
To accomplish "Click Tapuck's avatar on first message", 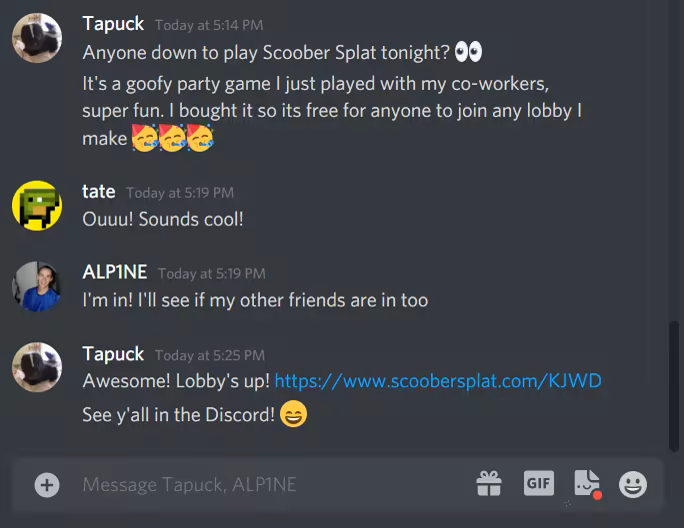I will coord(37,38).
